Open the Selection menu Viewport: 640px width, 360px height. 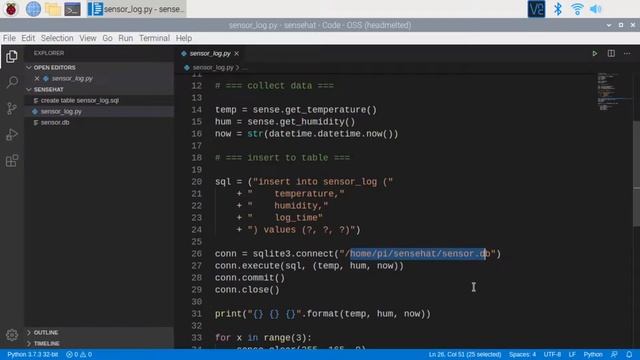pos(57,38)
